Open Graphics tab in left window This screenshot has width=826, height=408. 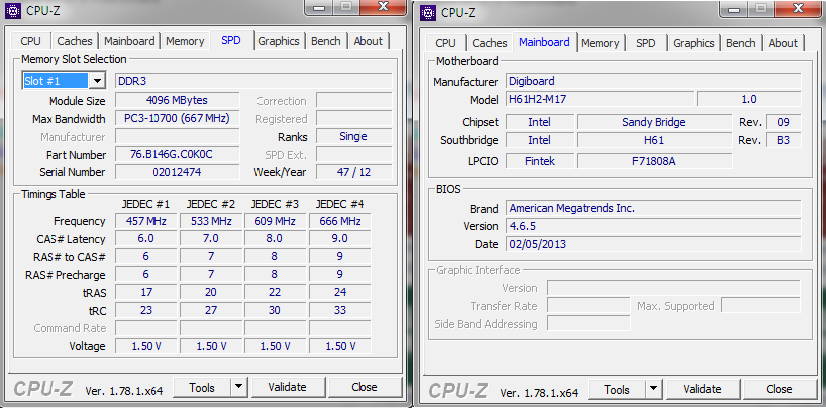(279, 41)
